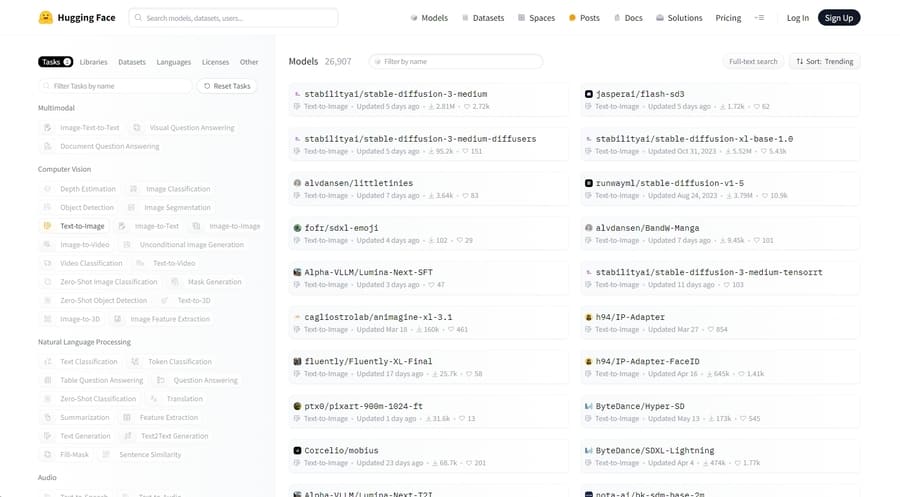Click the Mask Generation task icon

click(x=174, y=282)
